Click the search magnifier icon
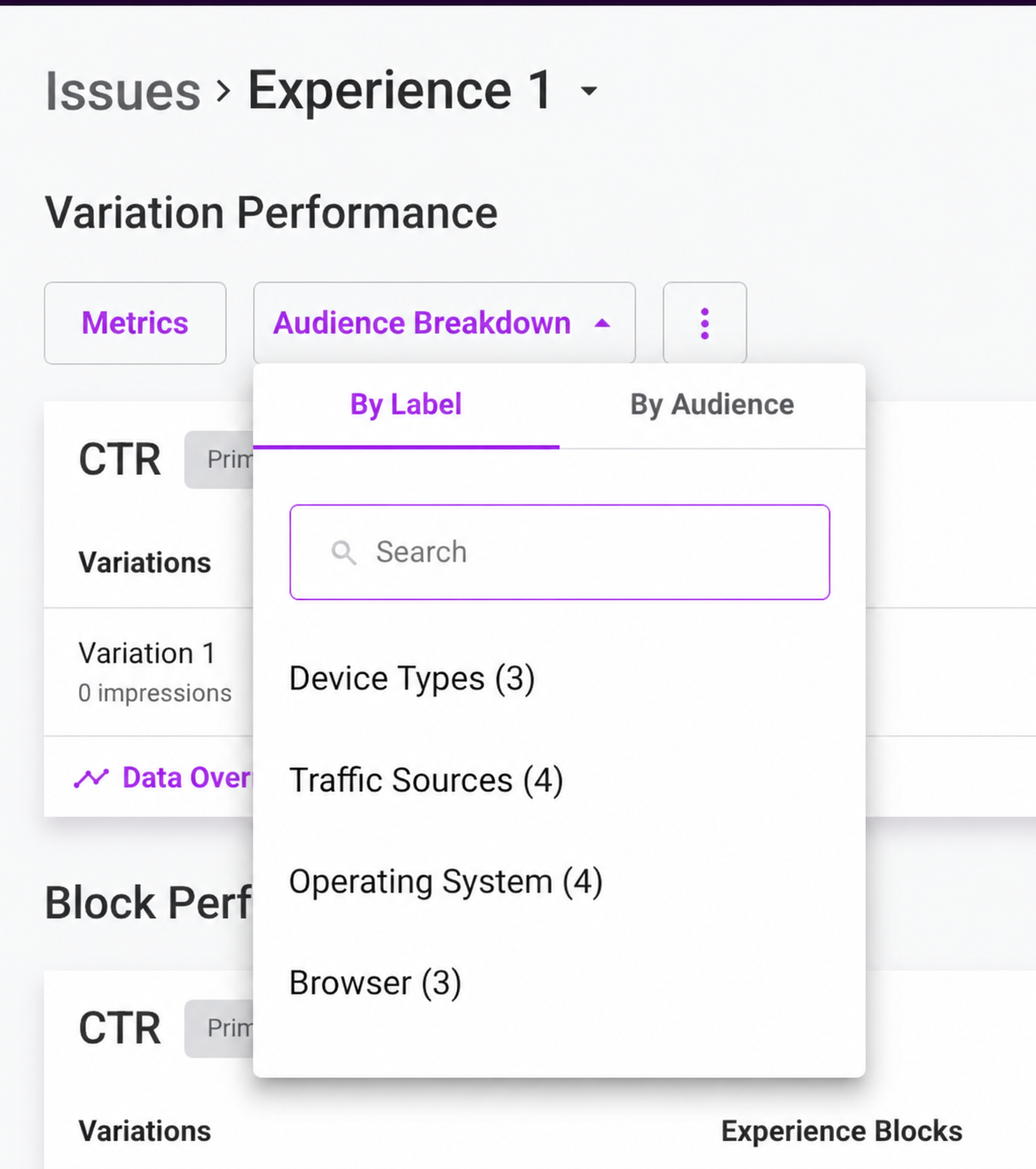The height and width of the screenshot is (1169, 1036). pyautogui.click(x=344, y=553)
